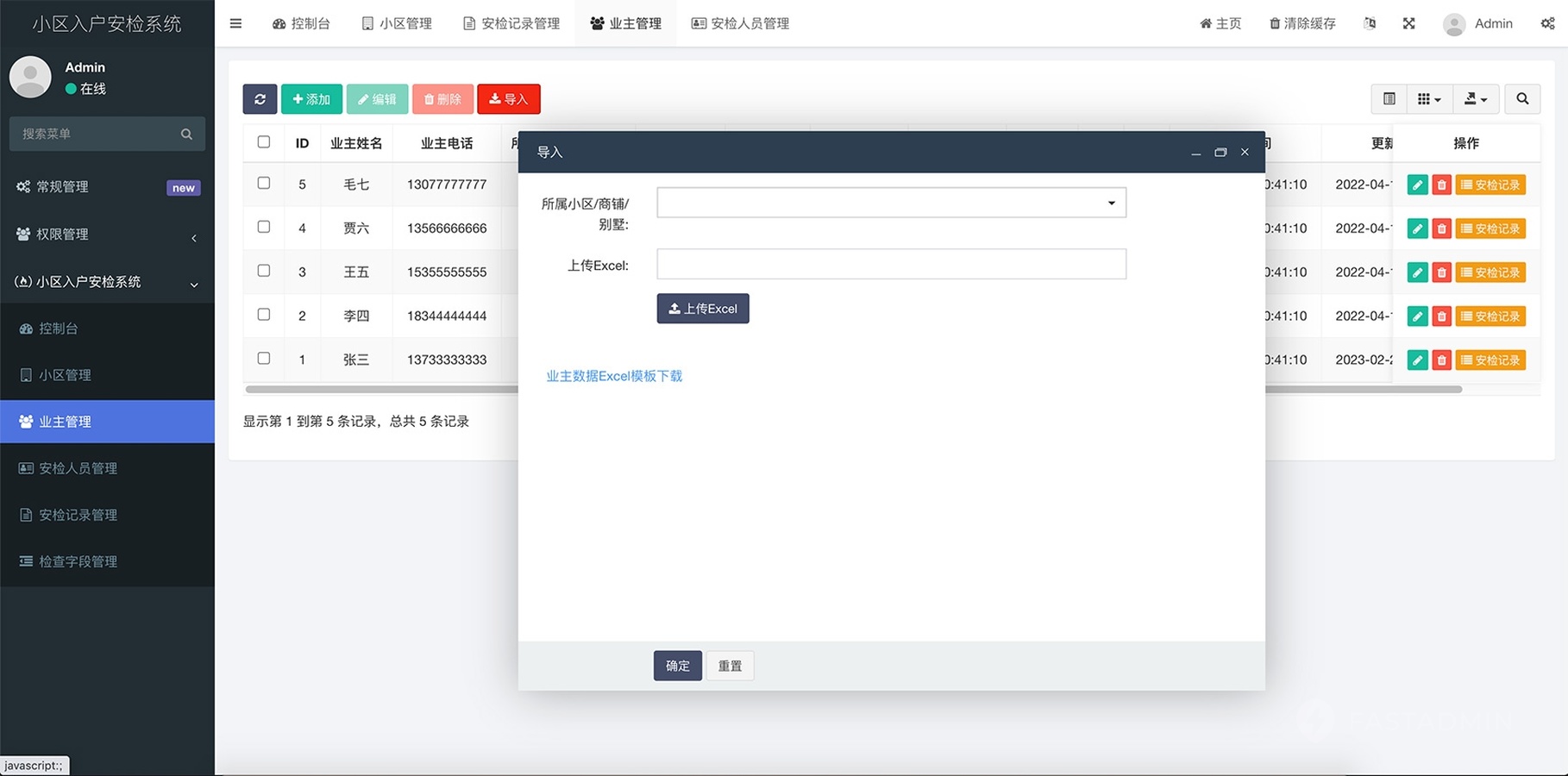Open the 所属小区/商铺/别墅 dropdown
This screenshot has width=1568, height=776.
click(x=891, y=203)
